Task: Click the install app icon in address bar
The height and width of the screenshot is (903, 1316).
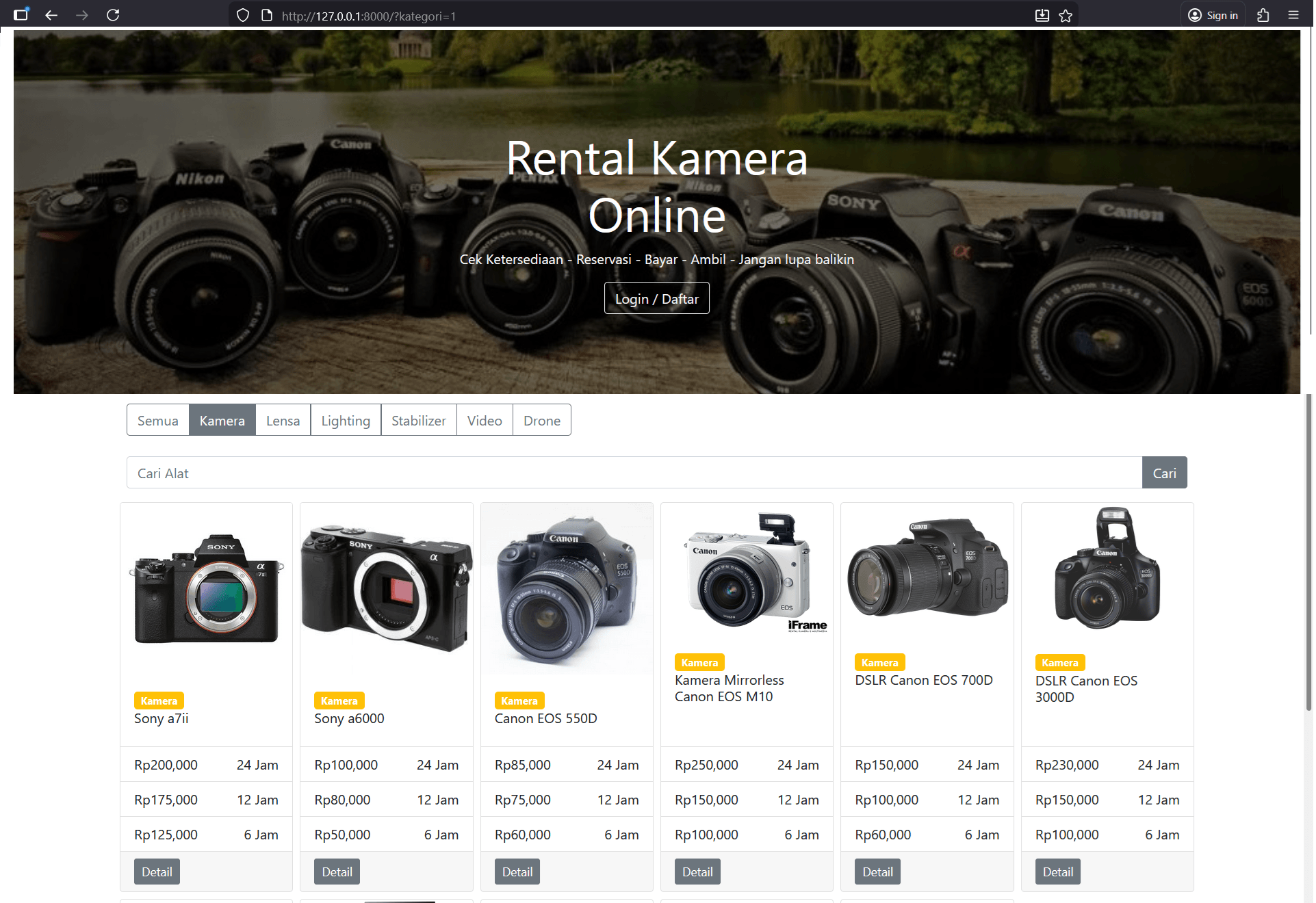Action: coord(1042,15)
